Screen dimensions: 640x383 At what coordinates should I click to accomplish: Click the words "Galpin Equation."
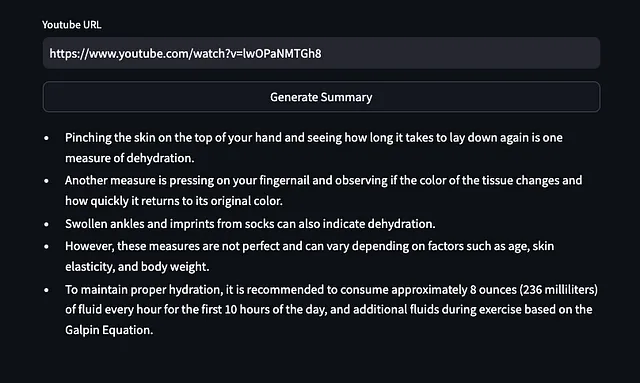pyautogui.click(x=109, y=330)
